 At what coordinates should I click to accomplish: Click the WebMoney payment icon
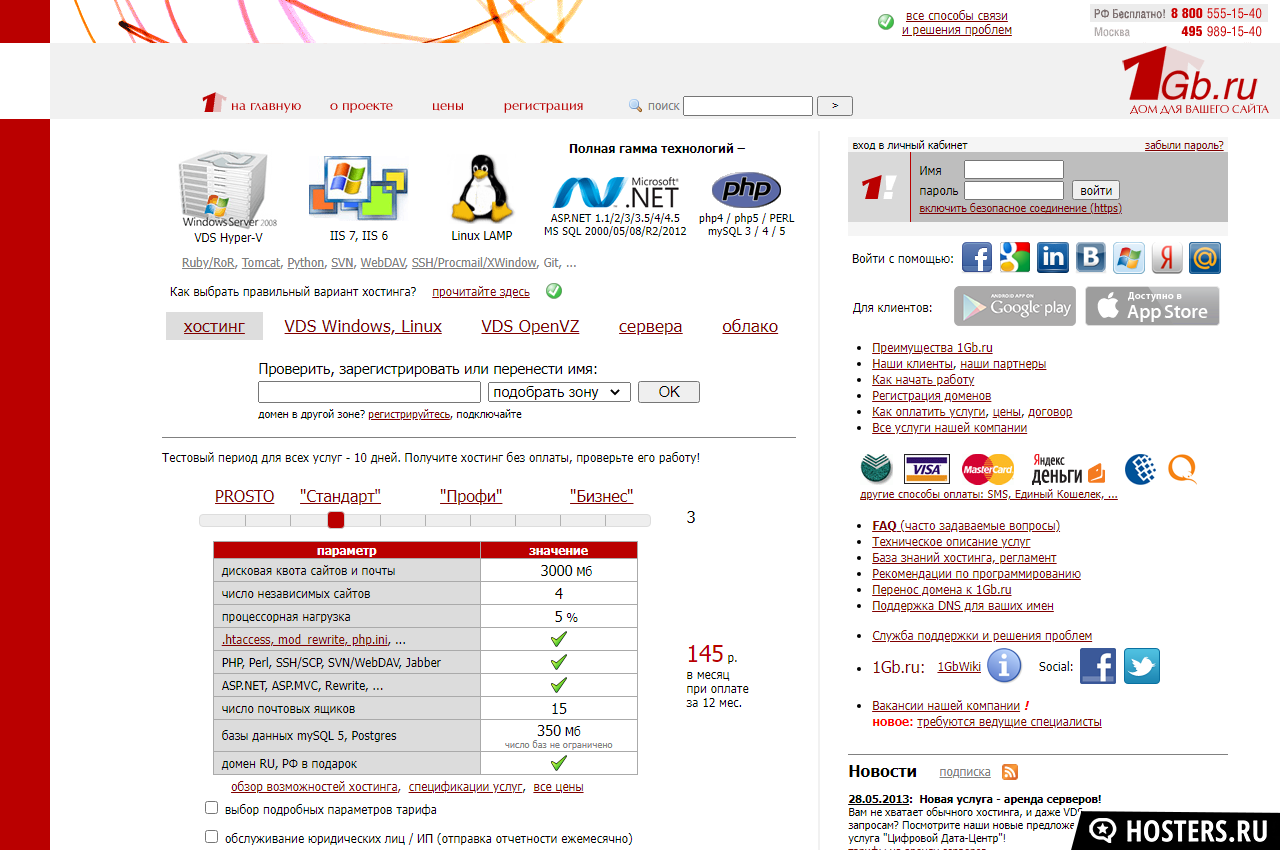coord(1141,468)
